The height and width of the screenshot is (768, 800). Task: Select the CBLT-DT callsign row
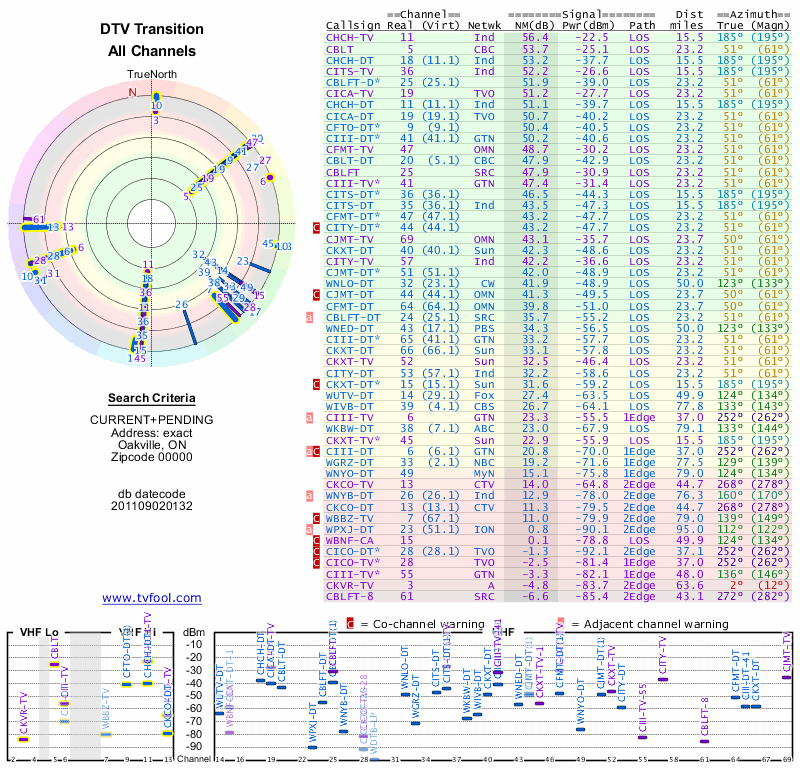349,161
